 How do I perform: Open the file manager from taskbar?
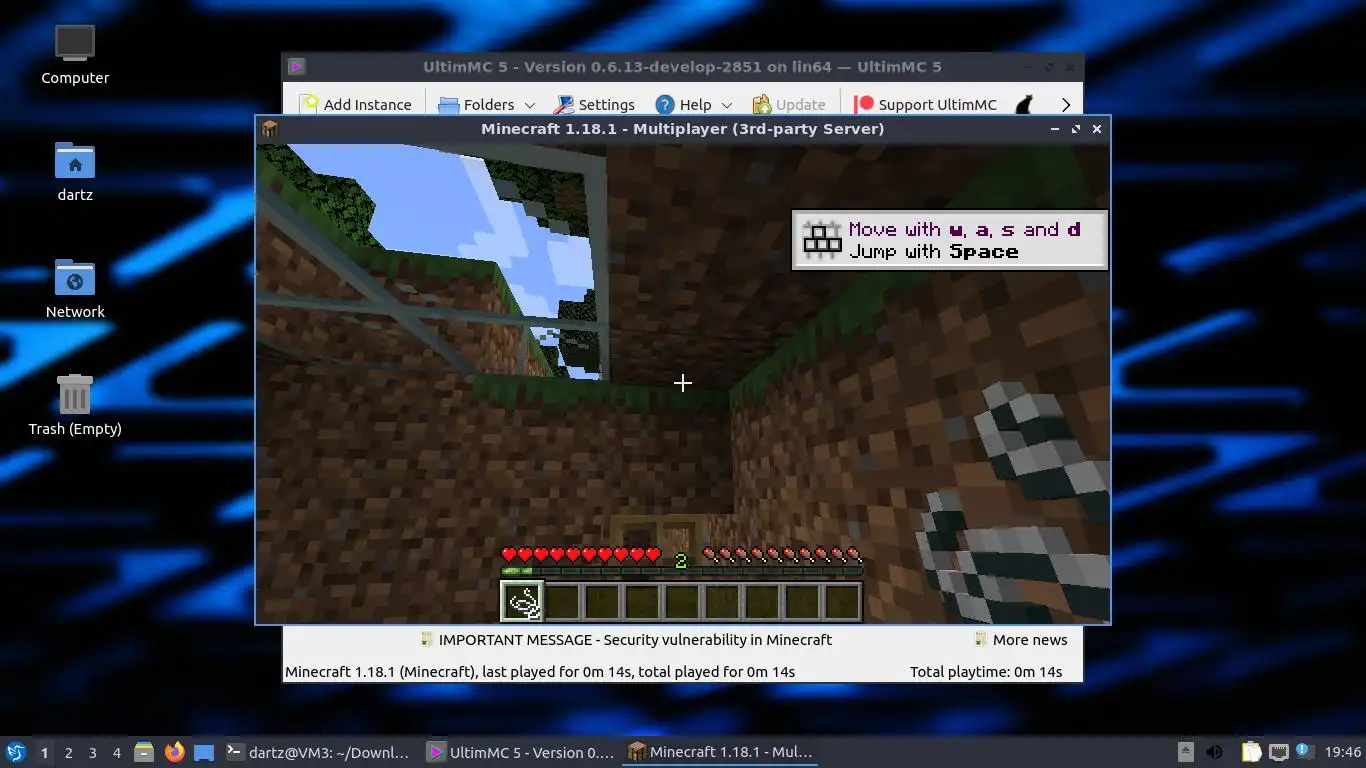144,752
